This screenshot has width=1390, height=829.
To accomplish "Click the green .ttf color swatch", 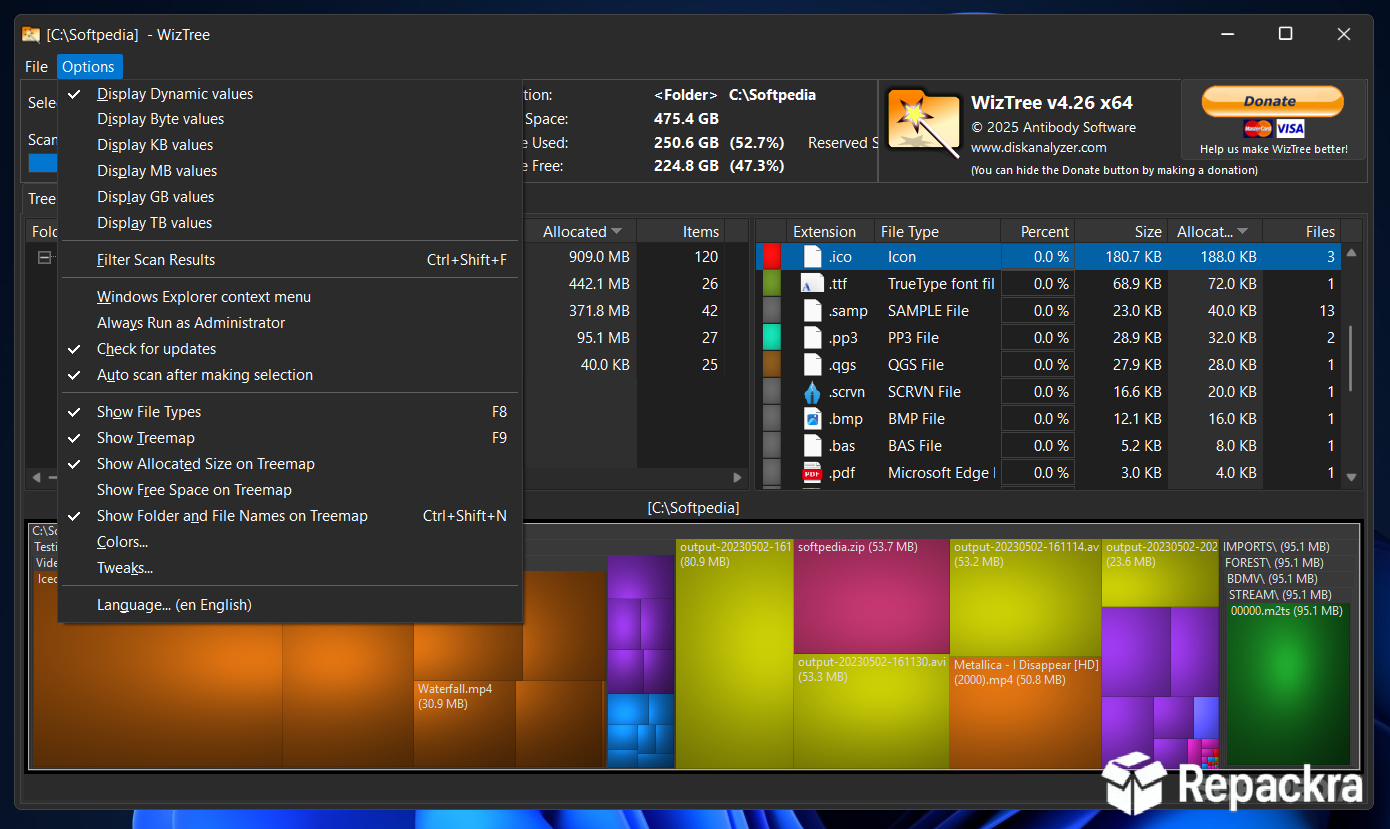I will (772, 284).
